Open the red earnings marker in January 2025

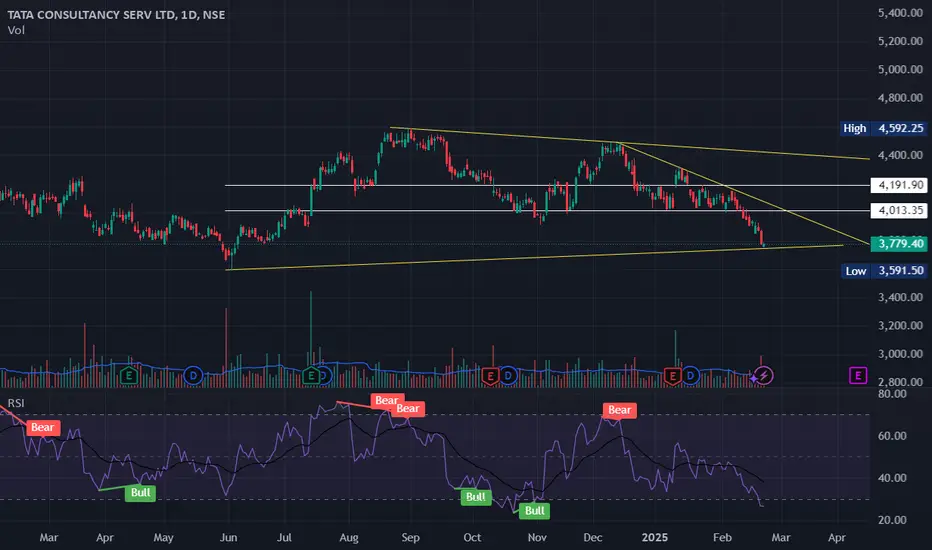point(672,376)
